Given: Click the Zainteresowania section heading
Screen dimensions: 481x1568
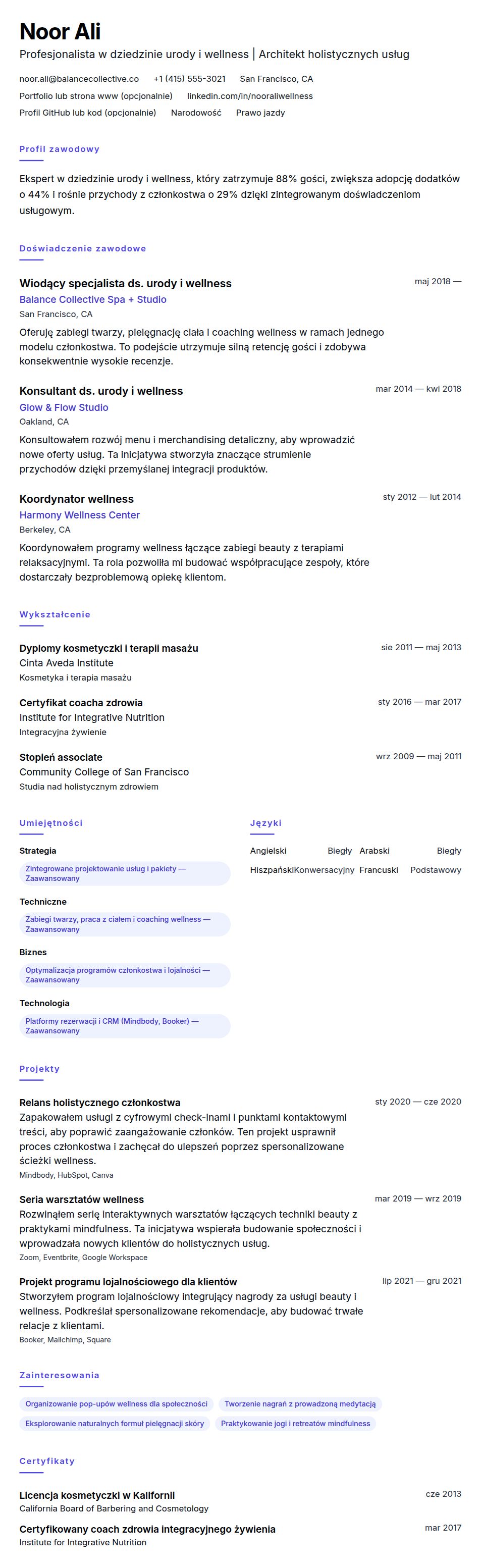Looking at the screenshot, I should tap(59, 1375).
